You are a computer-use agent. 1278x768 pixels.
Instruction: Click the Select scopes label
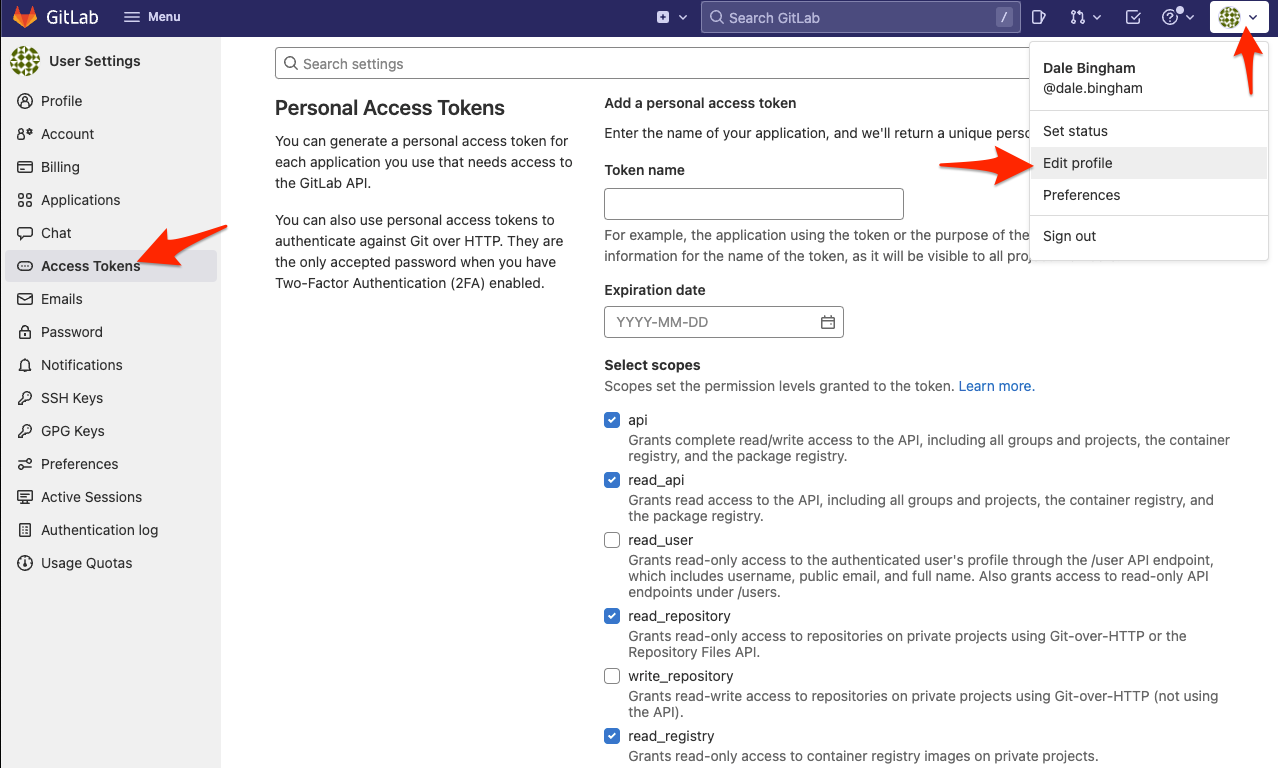pyautogui.click(x=652, y=365)
